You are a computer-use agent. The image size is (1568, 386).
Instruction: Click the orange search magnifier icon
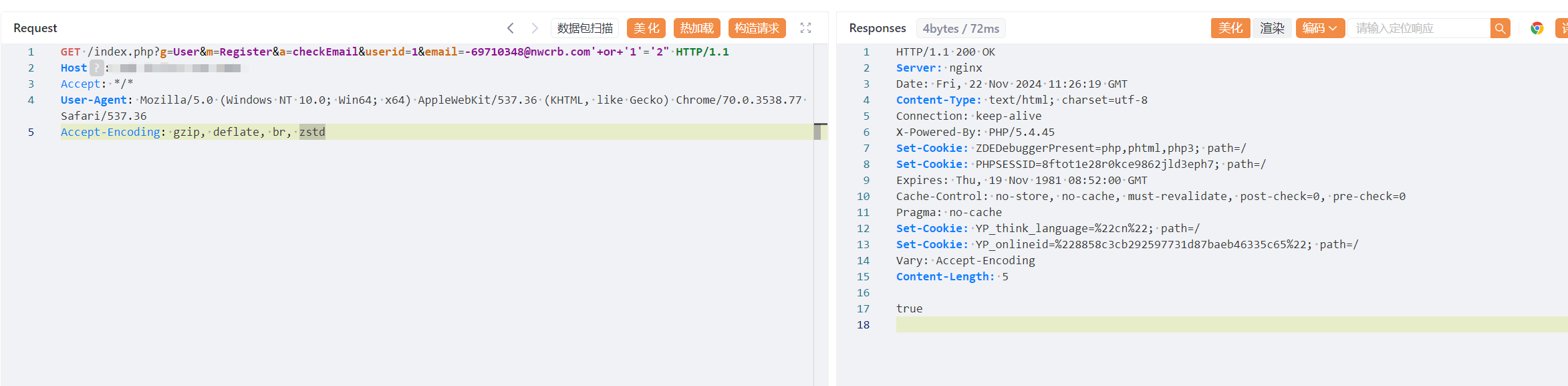(1500, 28)
